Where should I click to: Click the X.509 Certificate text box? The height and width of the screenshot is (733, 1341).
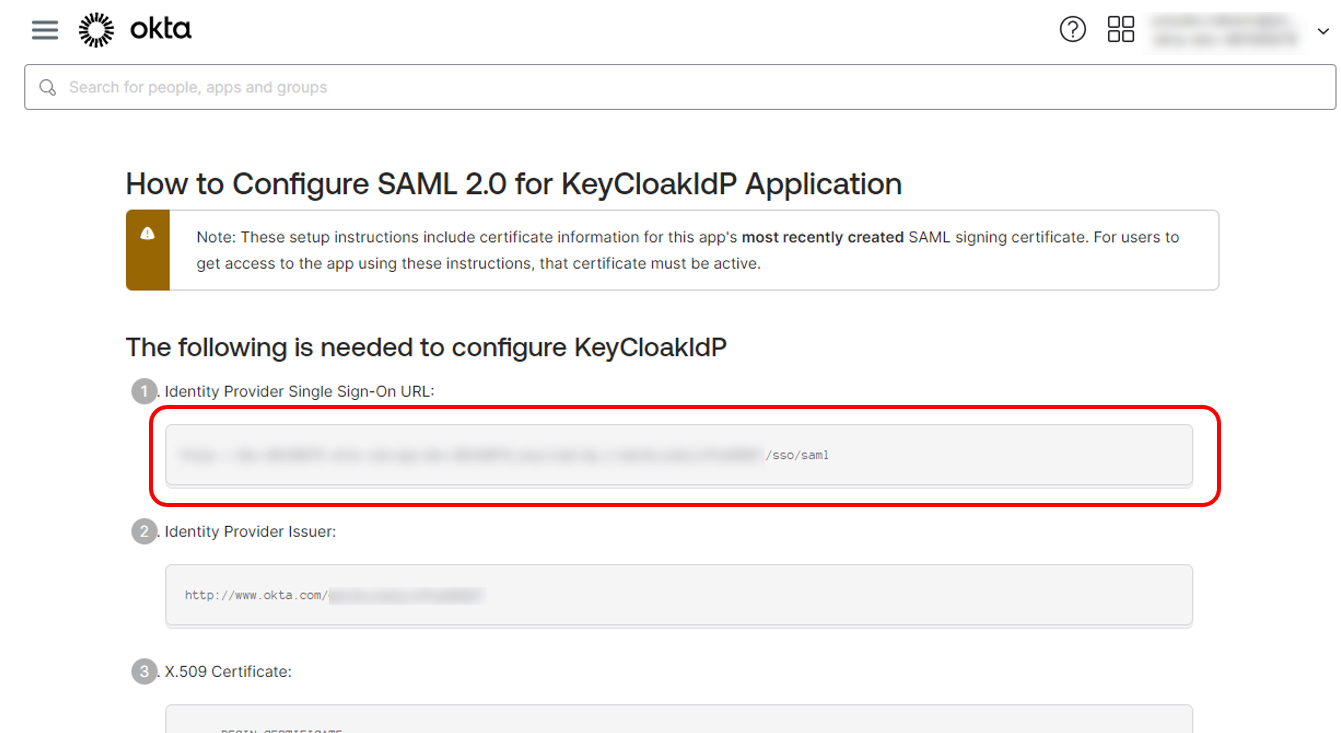tap(679, 719)
